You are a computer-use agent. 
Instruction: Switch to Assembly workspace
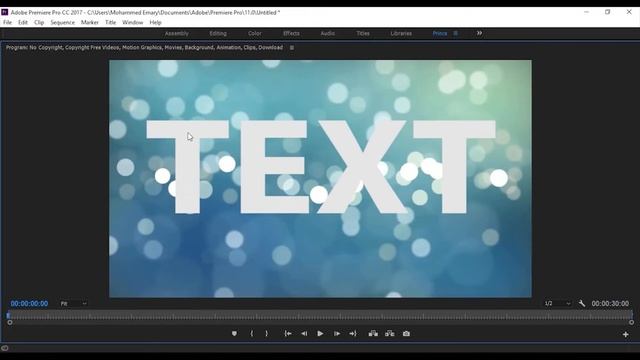point(177,33)
